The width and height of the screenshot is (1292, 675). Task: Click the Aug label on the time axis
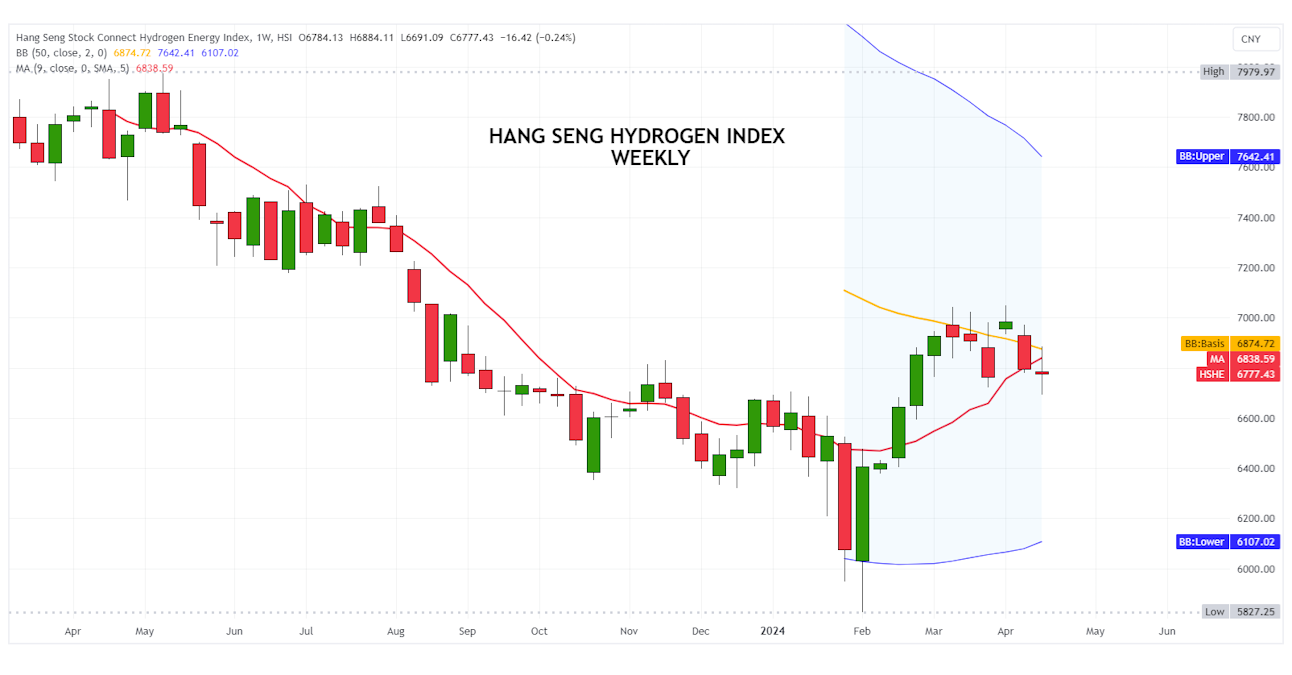click(396, 631)
